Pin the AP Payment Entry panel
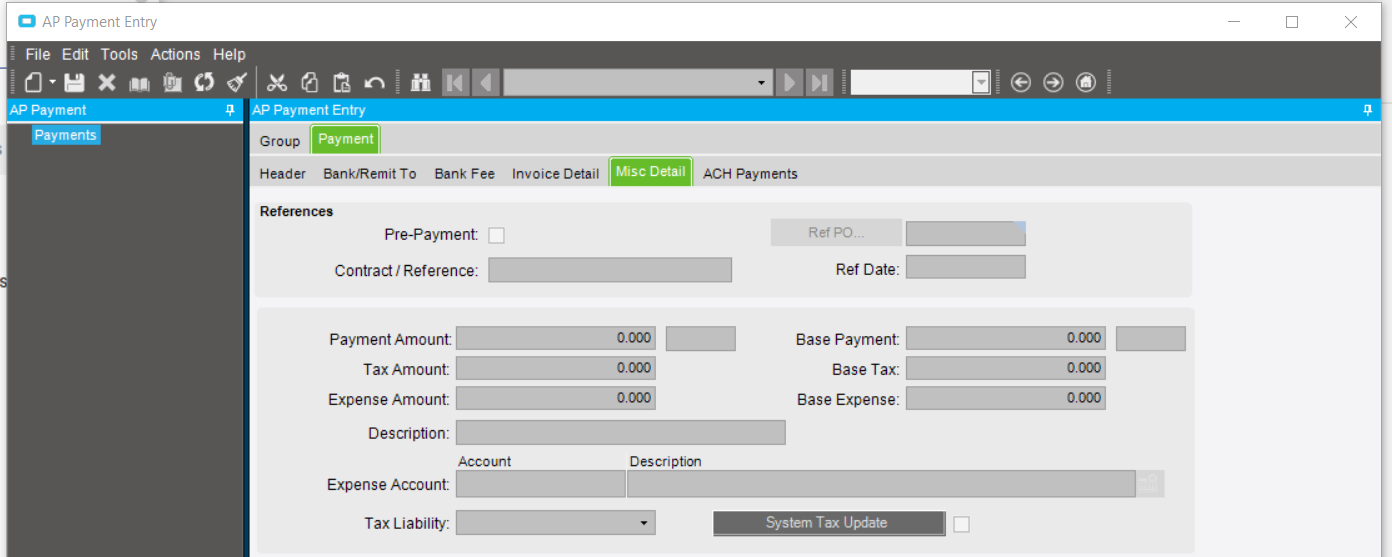 (x=1368, y=110)
